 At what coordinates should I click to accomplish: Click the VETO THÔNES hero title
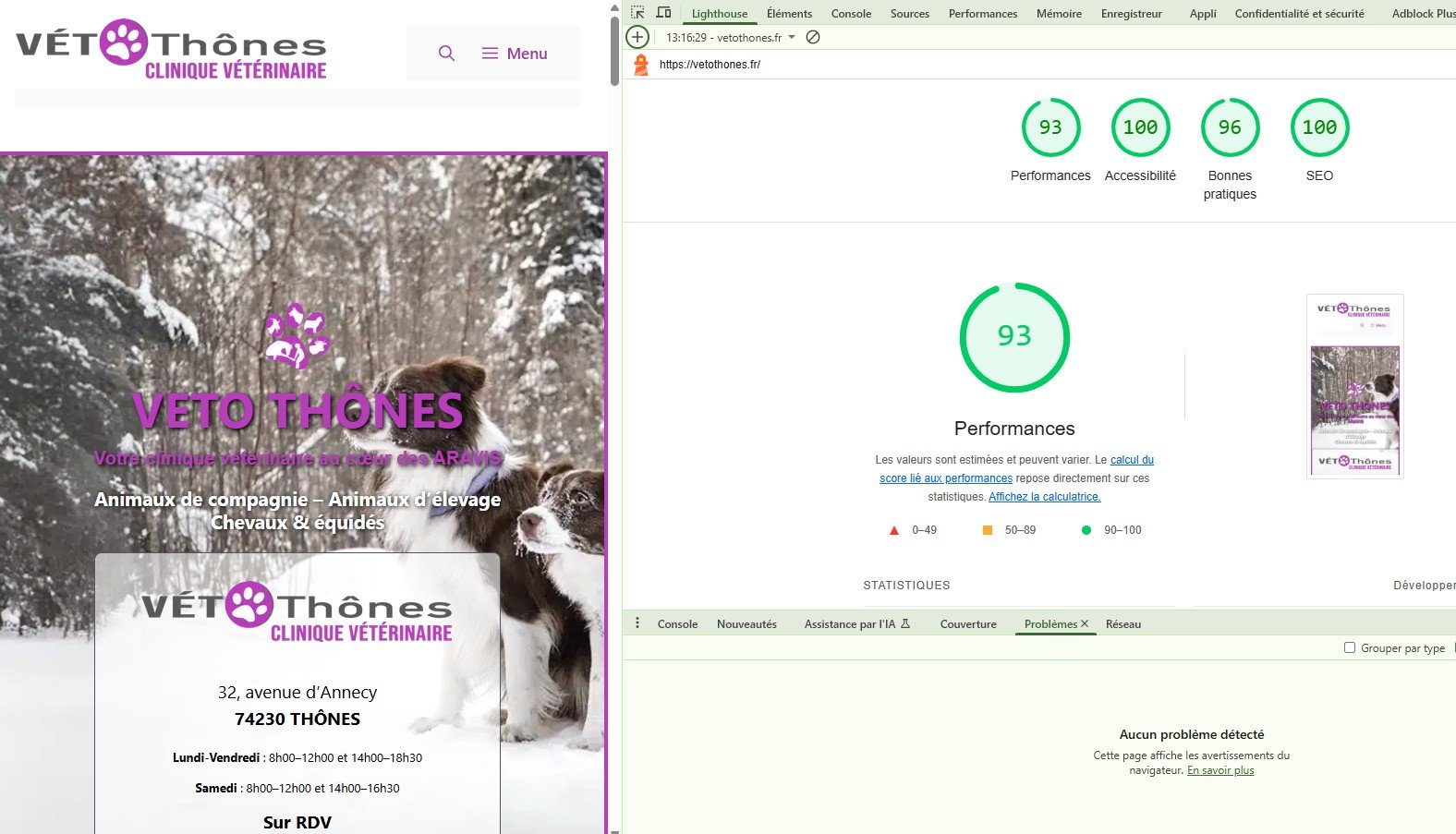(x=297, y=411)
